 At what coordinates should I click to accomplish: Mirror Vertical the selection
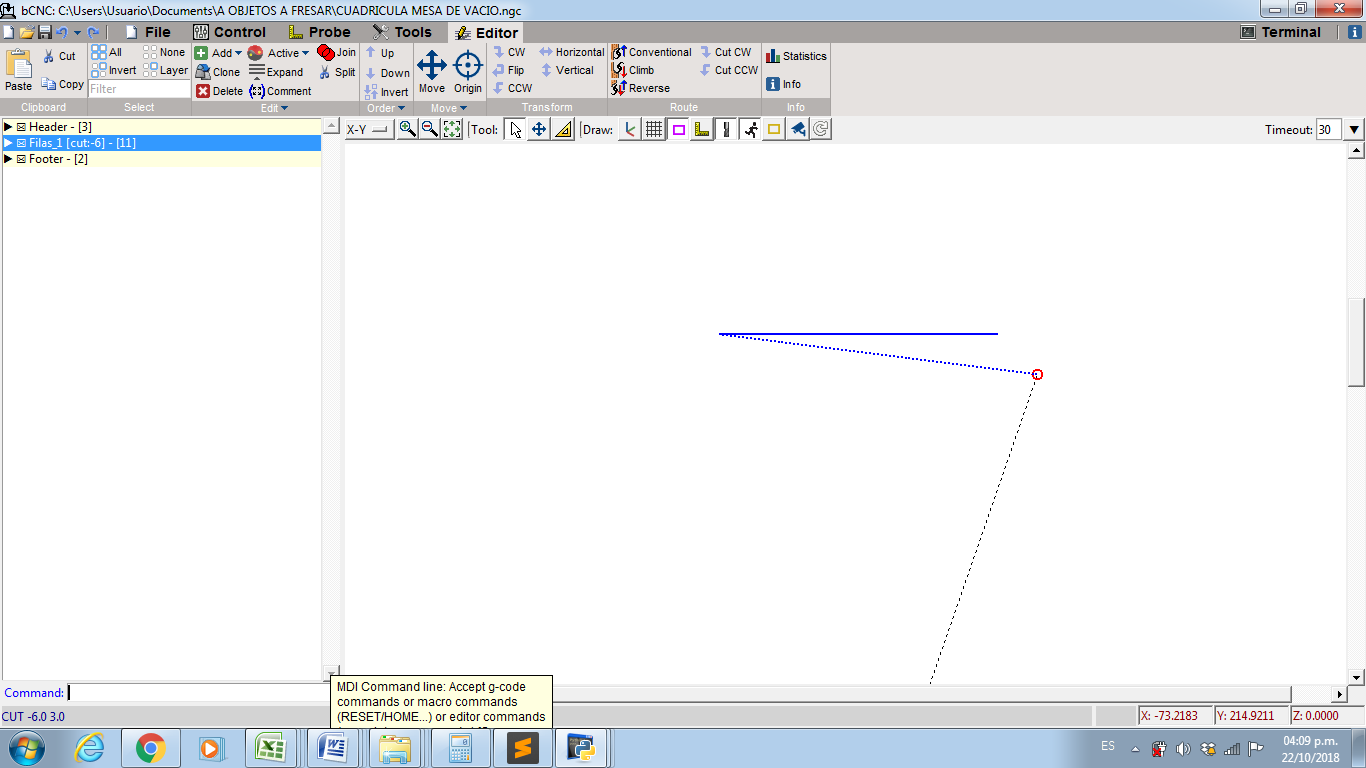point(567,70)
